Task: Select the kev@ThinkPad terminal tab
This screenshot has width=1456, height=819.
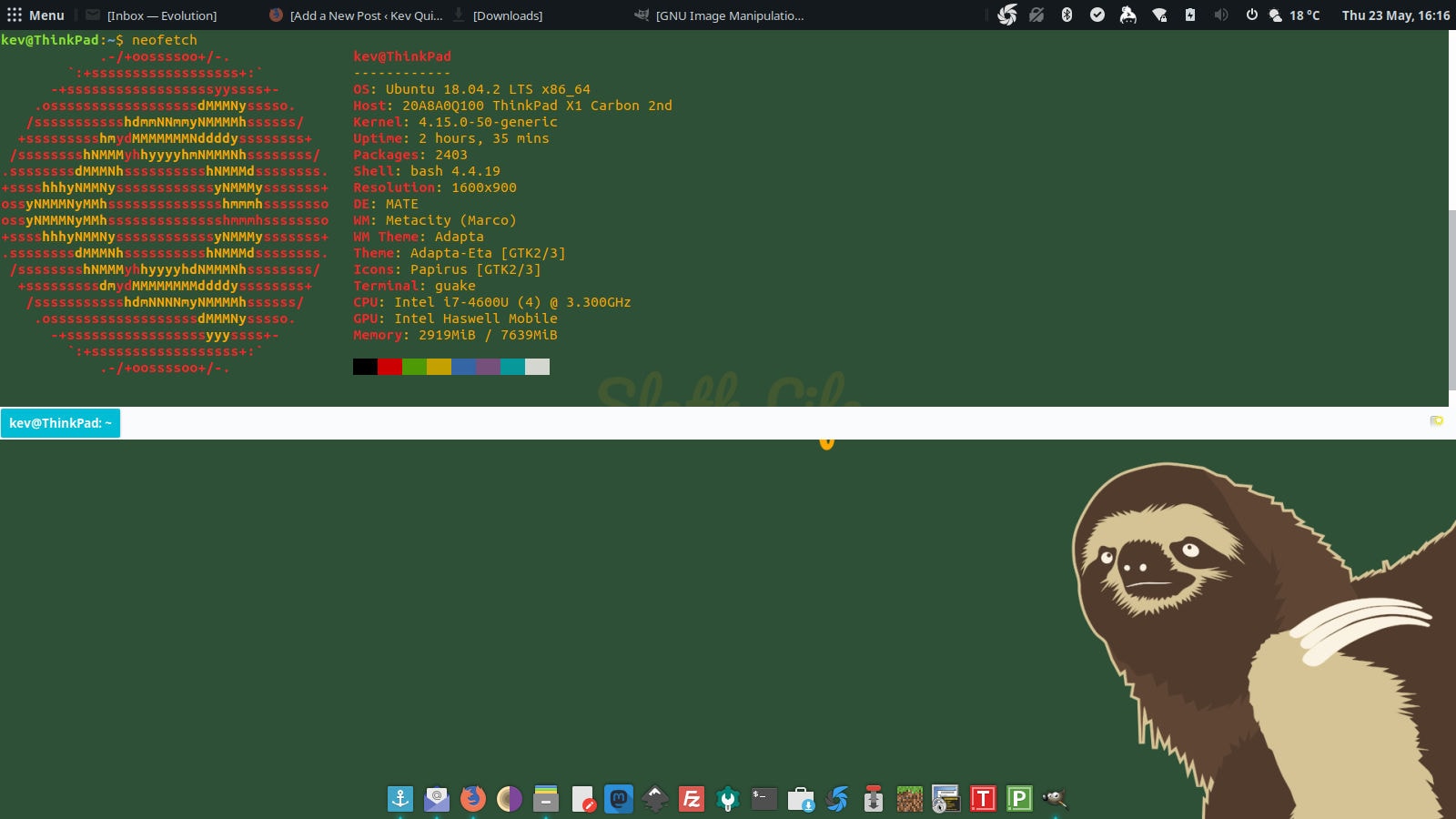Action: (60, 423)
